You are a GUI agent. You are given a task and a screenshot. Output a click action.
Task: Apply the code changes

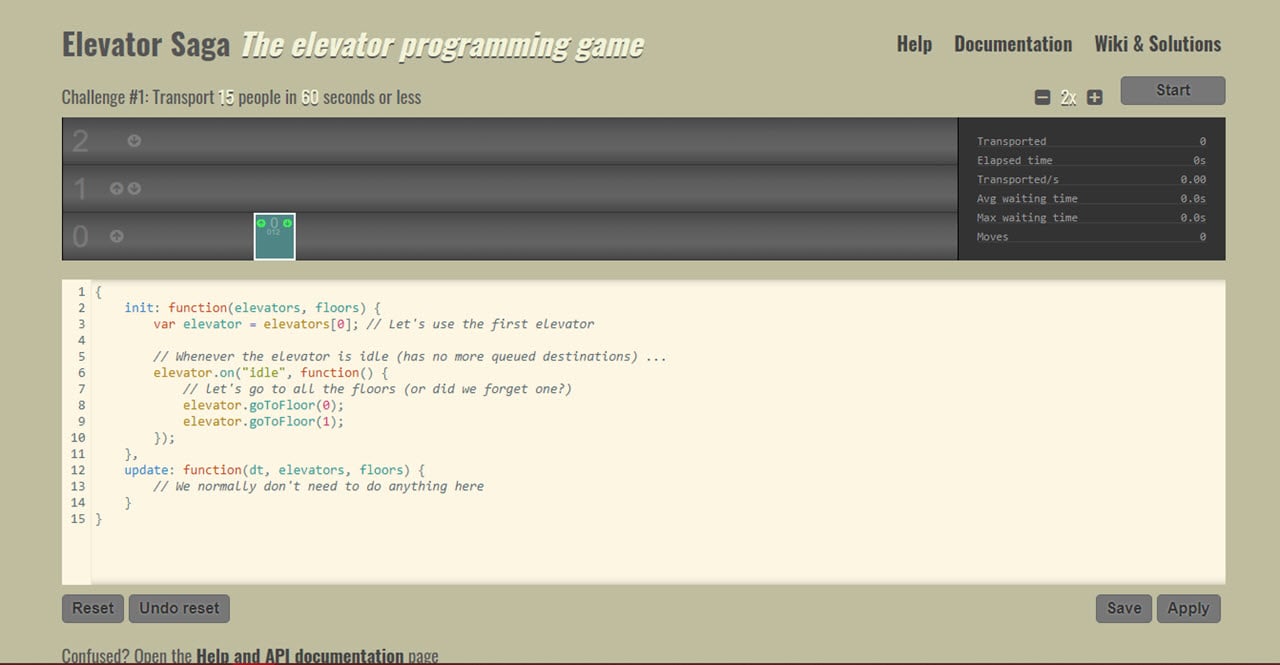[1188, 608]
